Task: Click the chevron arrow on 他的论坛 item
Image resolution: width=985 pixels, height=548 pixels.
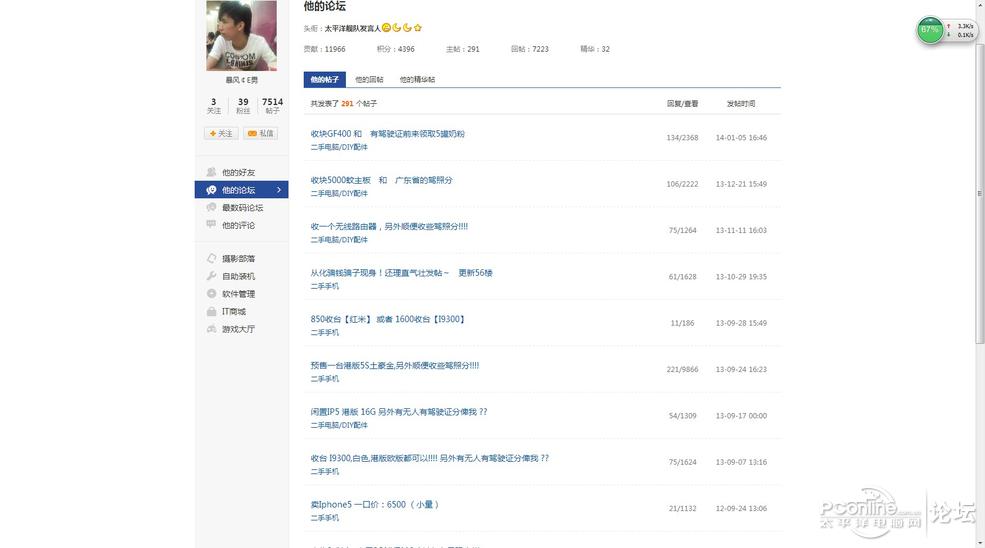Action: [279, 190]
